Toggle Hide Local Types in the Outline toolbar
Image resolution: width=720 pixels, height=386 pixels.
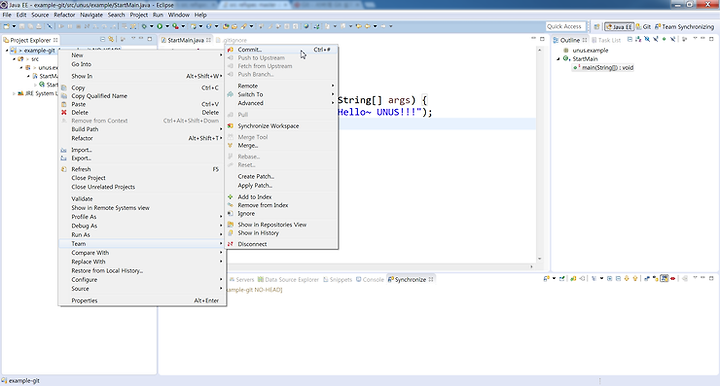pos(673,39)
